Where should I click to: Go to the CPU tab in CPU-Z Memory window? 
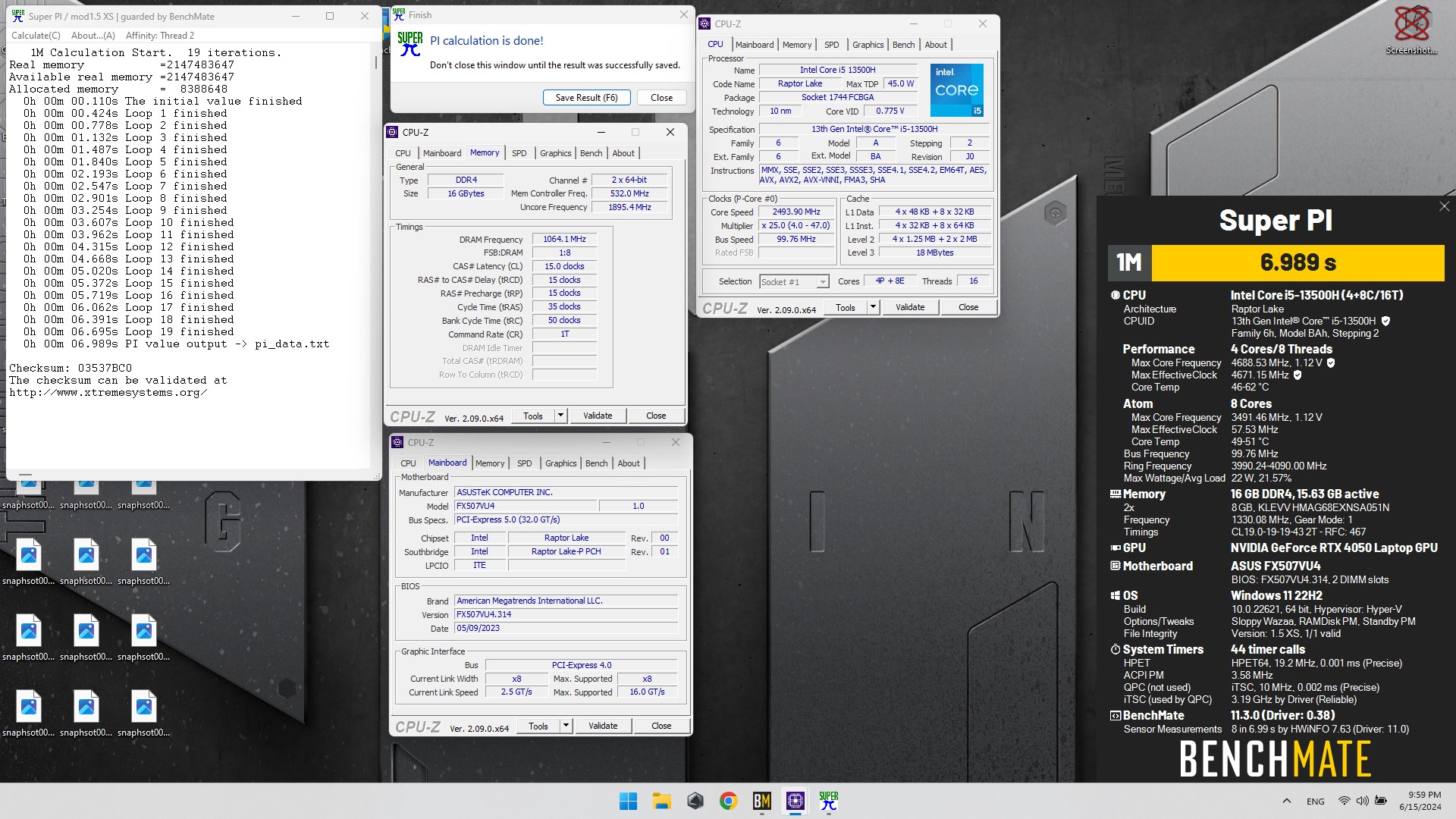403,153
